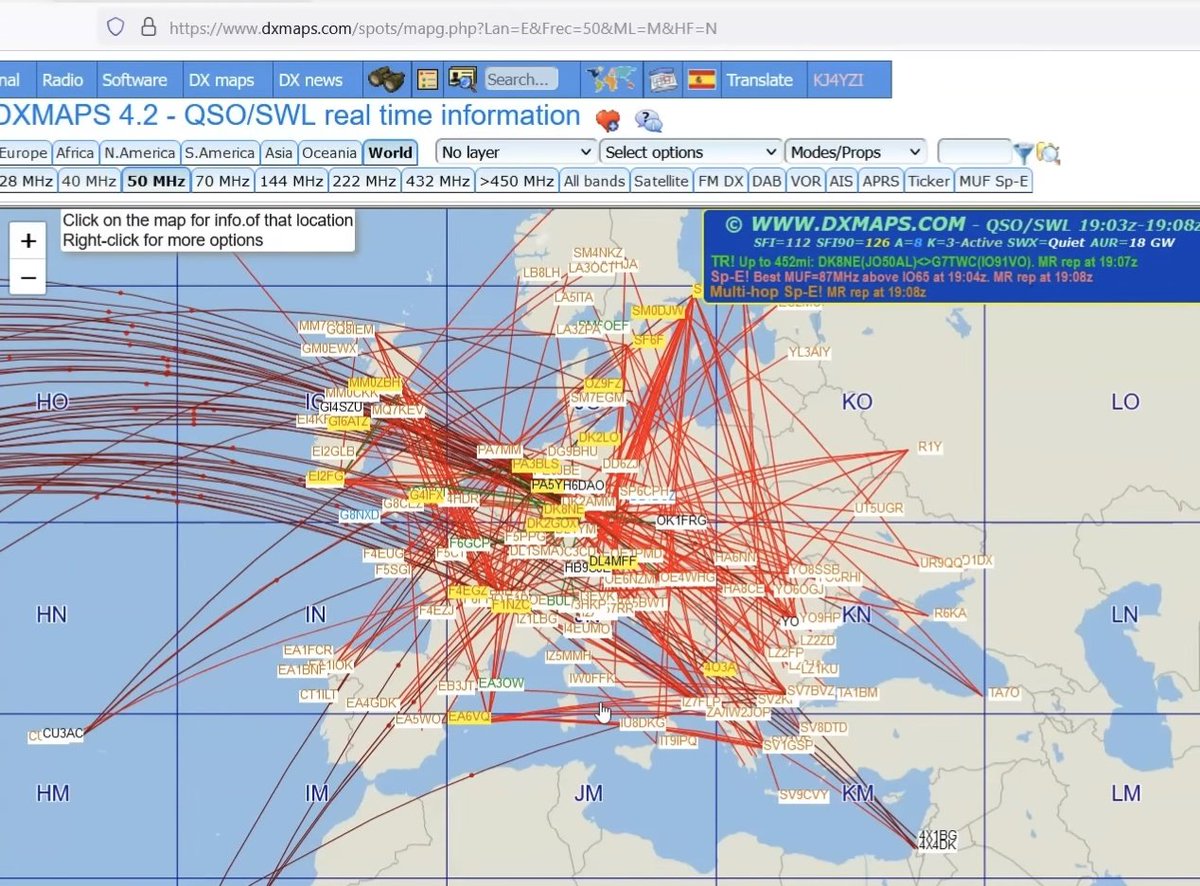Switch to the 144 MHz band
Viewport: 1200px width, 886px height.
pyautogui.click(x=291, y=181)
